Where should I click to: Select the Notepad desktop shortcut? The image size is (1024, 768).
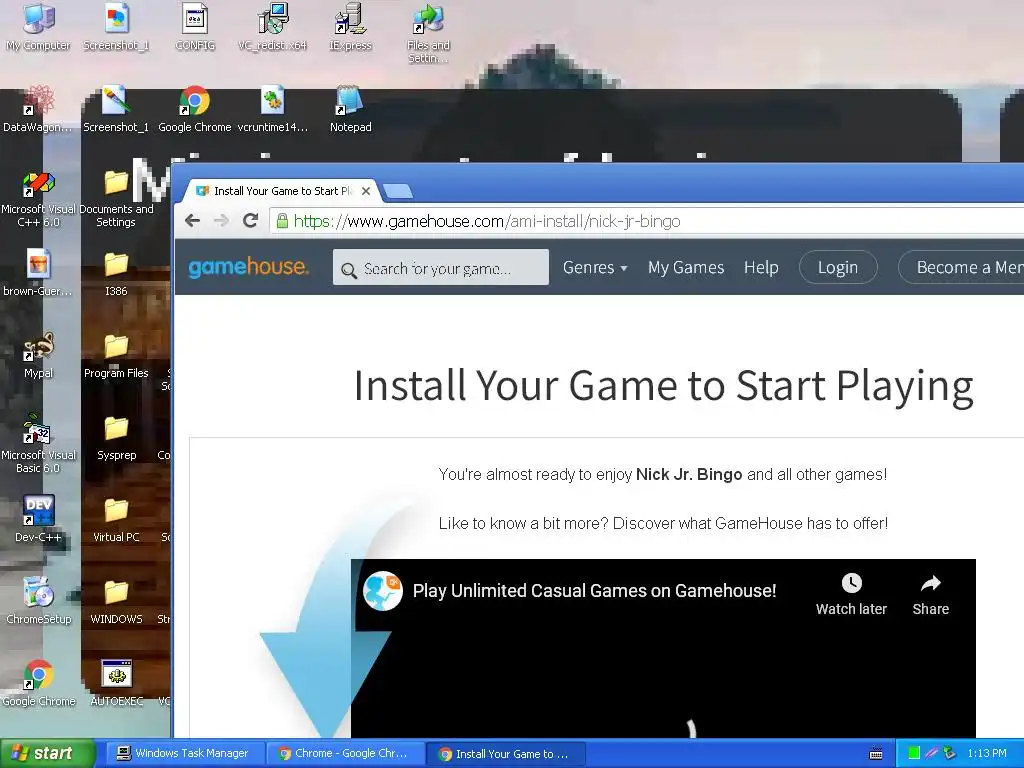tap(351, 110)
